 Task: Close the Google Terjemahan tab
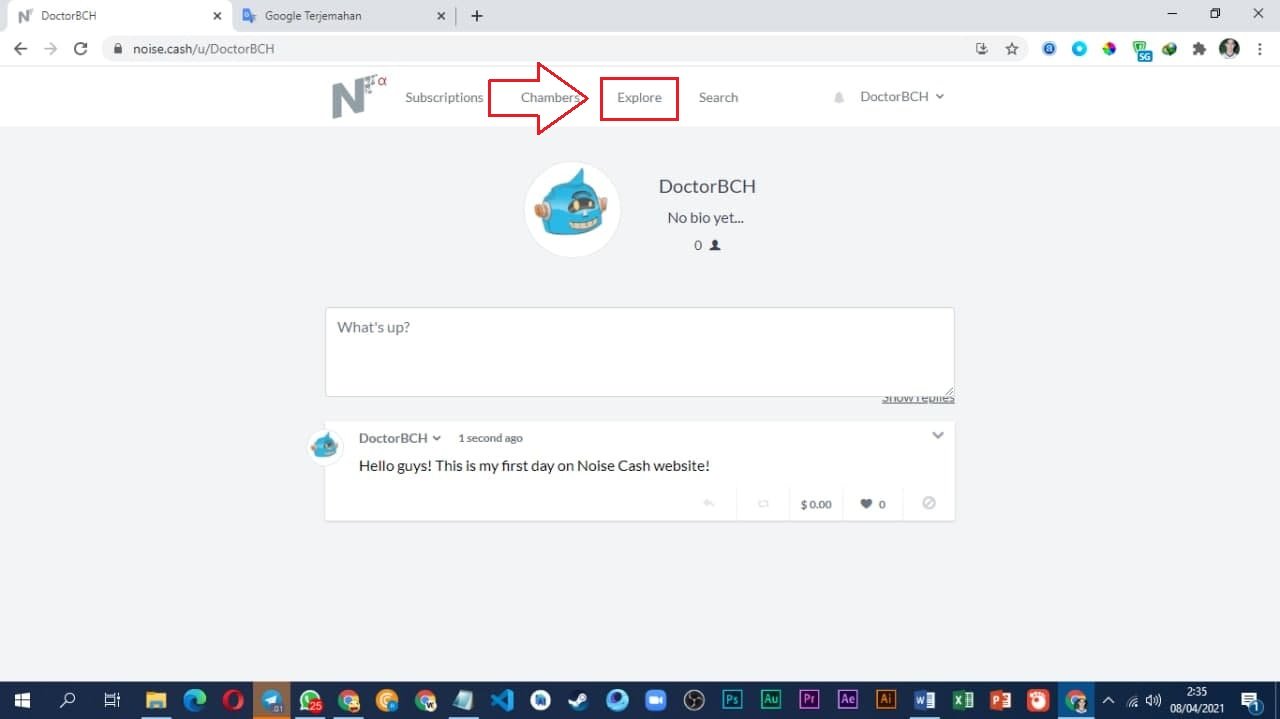click(x=441, y=16)
